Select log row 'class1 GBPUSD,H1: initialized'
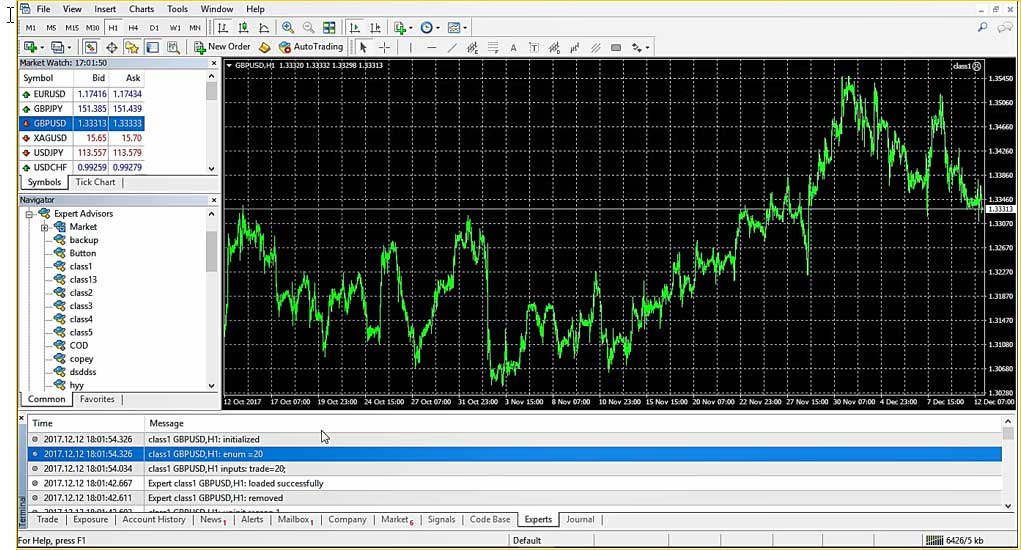Image resolution: width=1021 pixels, height=550 pixels. tap(514, 439)
